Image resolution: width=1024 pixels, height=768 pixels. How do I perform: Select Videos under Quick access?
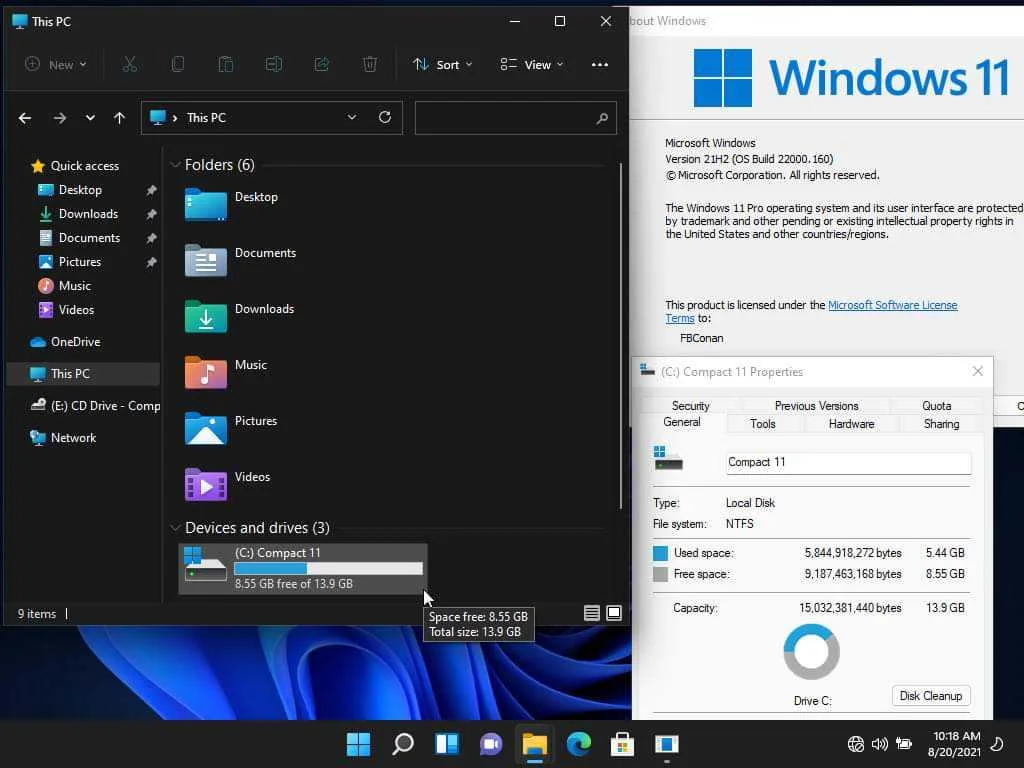76,310
